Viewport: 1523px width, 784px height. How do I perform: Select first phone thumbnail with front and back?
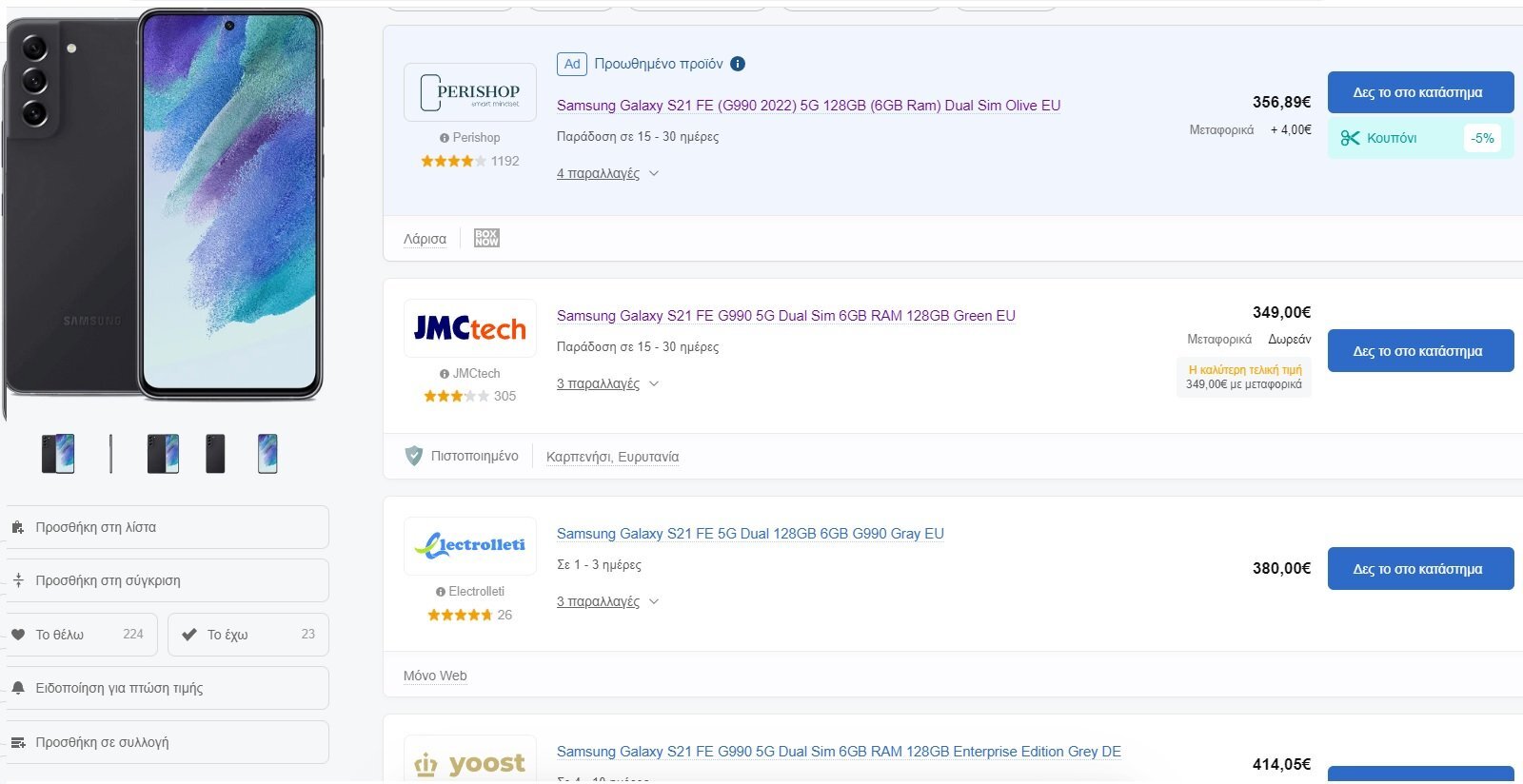pos(58,454)
